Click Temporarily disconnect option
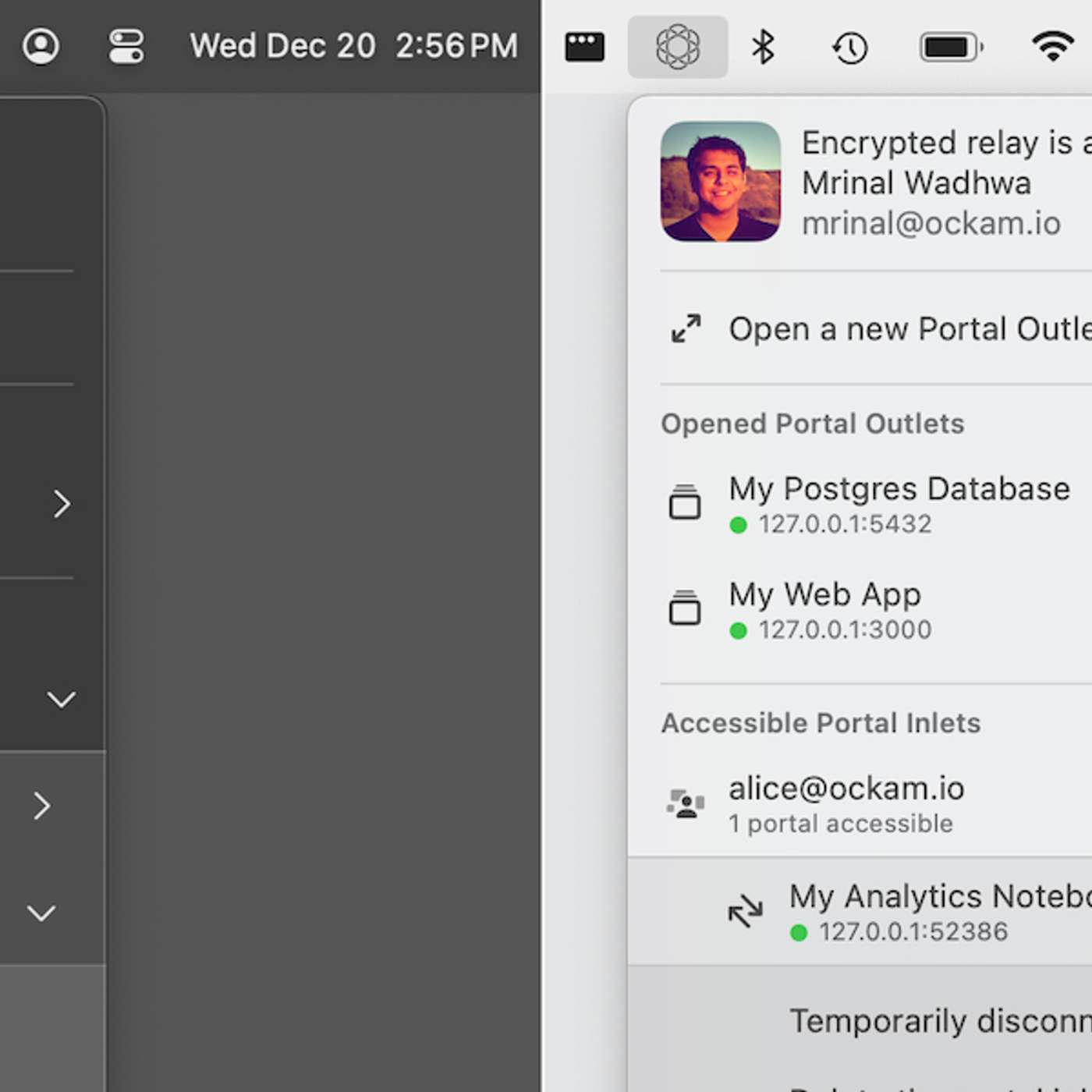Image resolution: width=1092 pixels, height=1092 pixels. pos(939,1020)
